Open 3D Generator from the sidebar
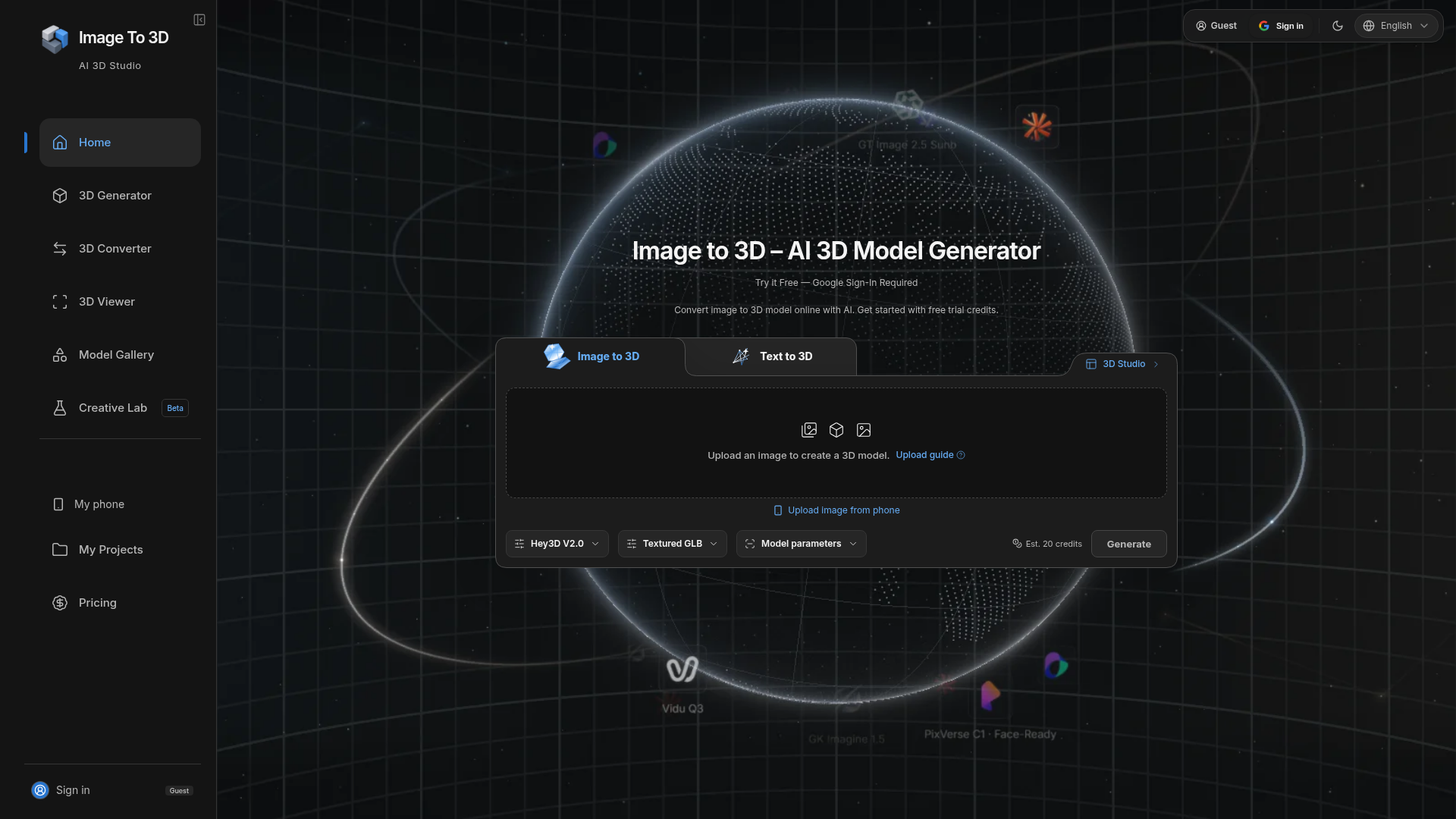Viewport: 1456px width, 819px height. [120, 196]
